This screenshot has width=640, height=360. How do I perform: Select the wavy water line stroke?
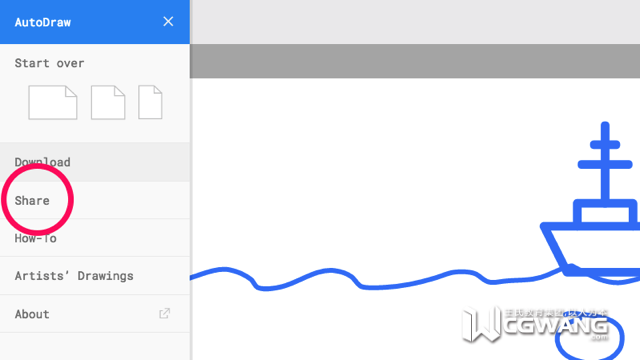click(x=376, y=280)
